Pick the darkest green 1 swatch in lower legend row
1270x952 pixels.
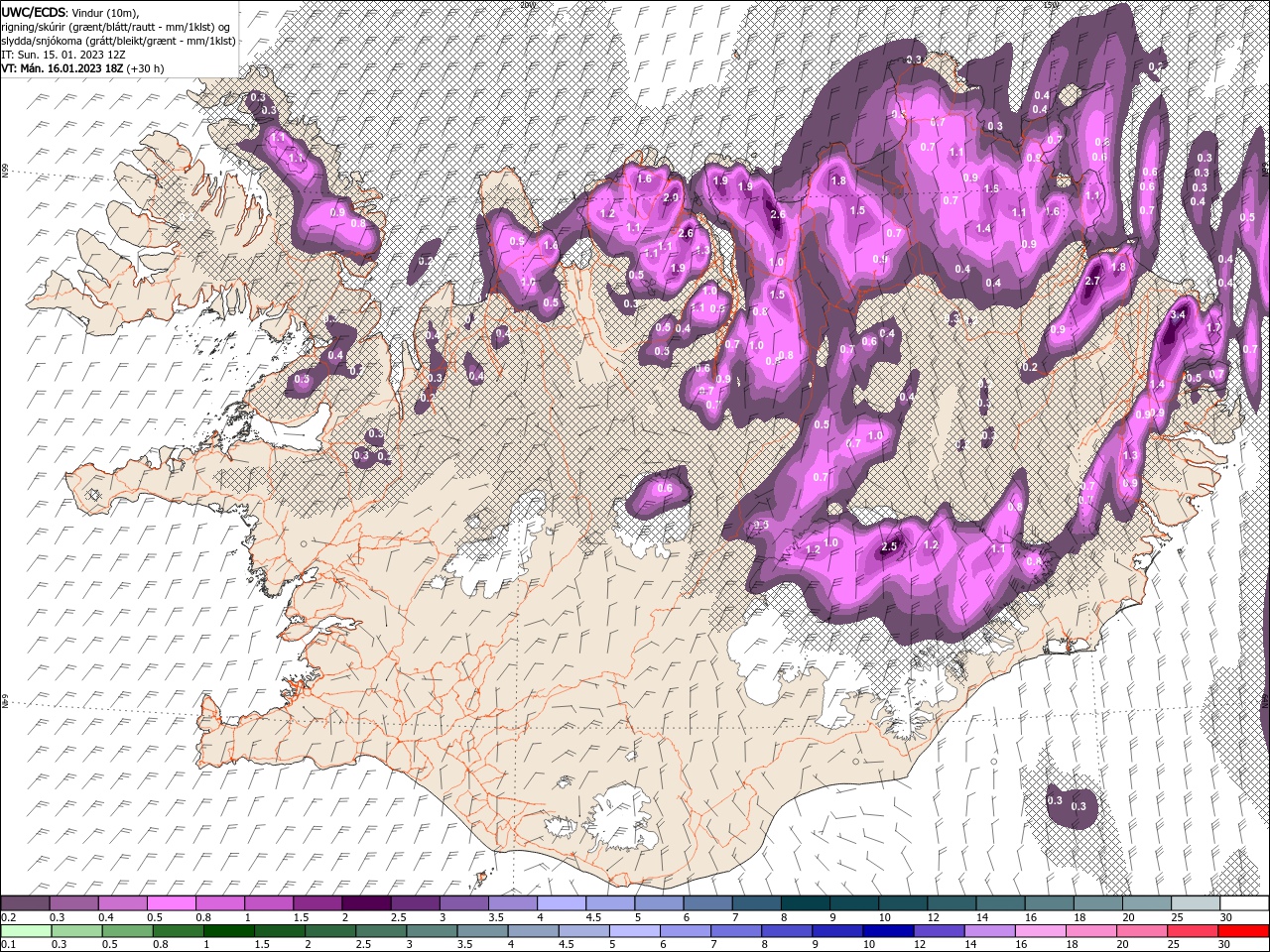click(x=229, y=931)
